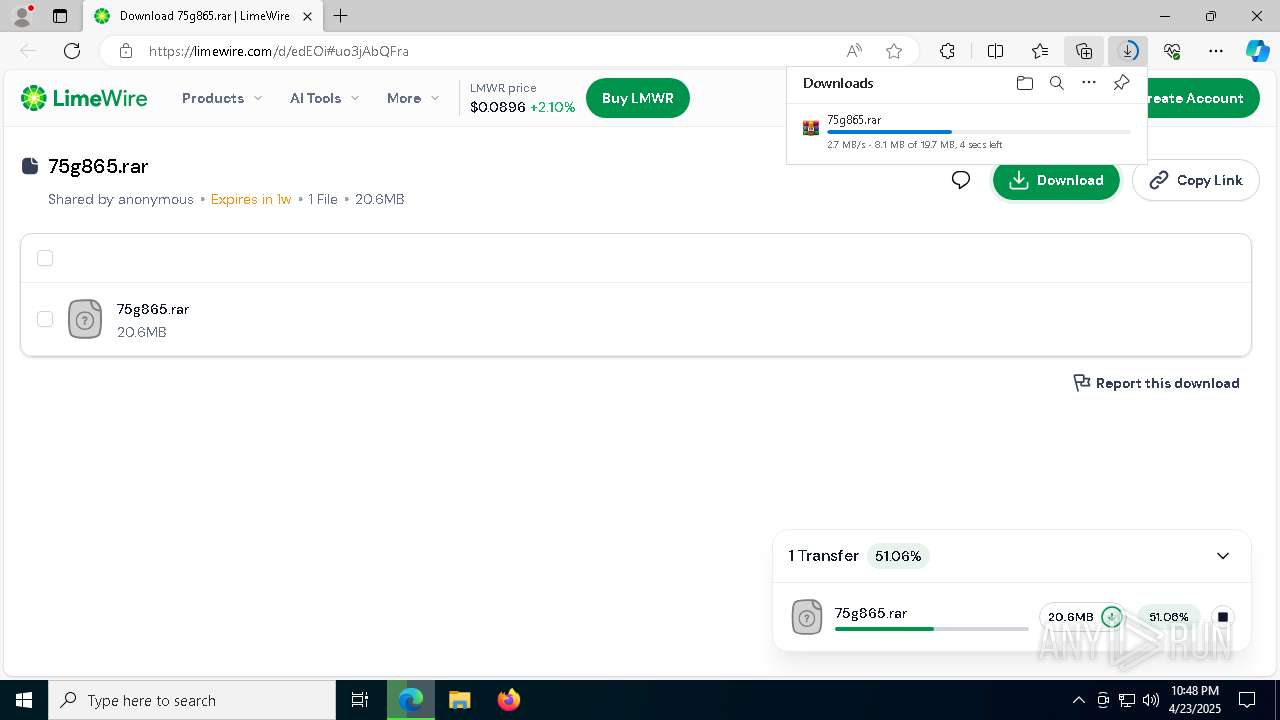Open more options in Downloads popup
1280x720 pixels.
[x=1089, y=83]
